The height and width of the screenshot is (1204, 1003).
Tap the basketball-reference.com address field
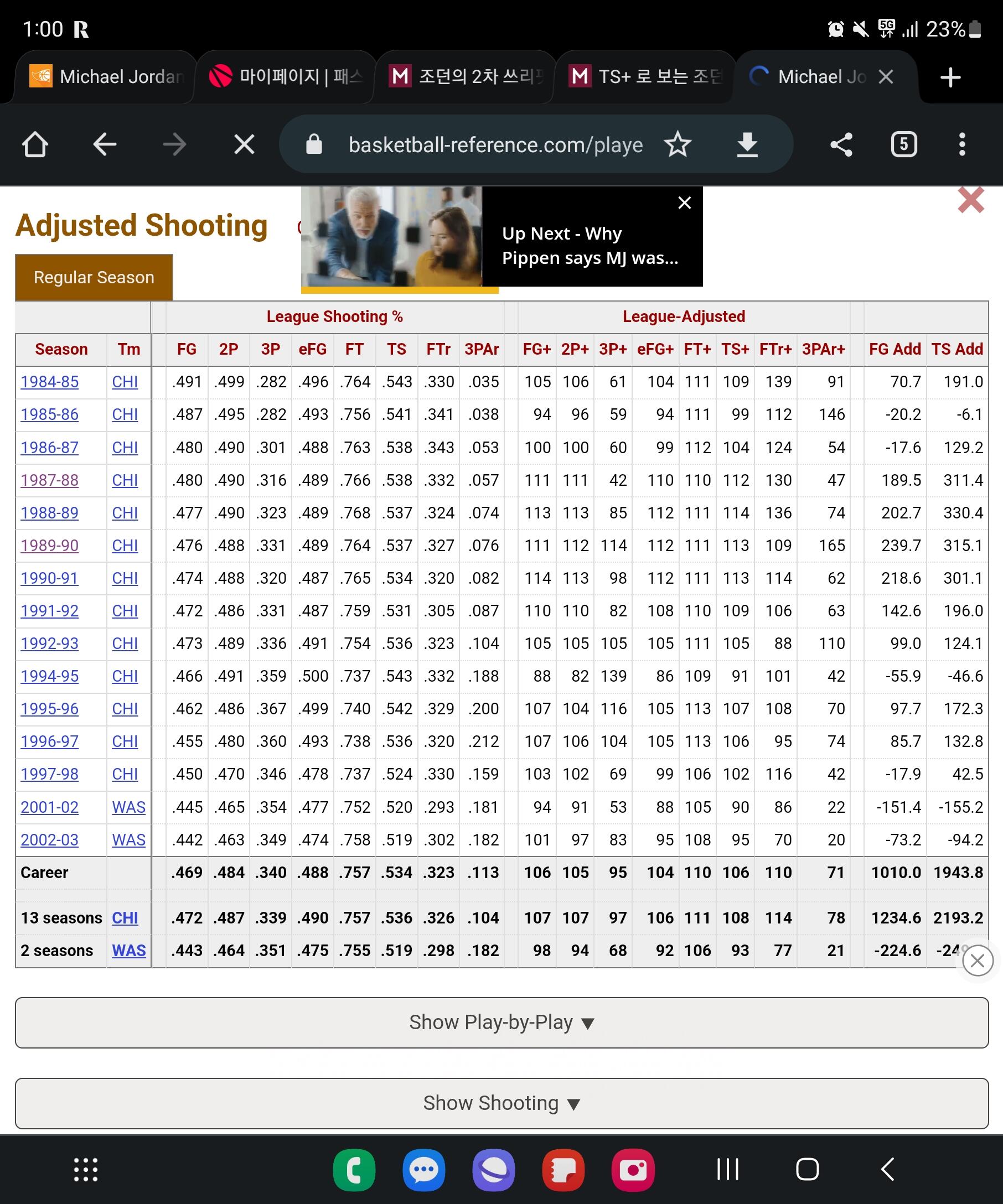[x=495, y=144]
